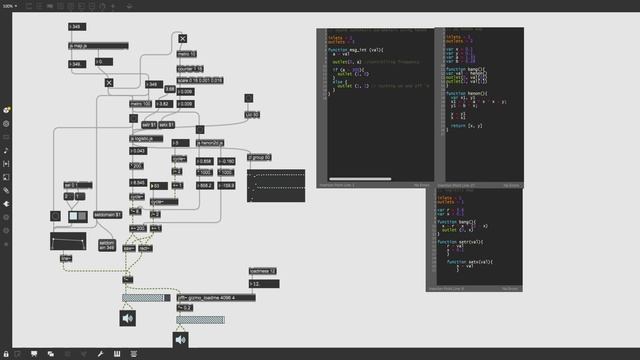The image size is (640, 360).
Task: Click the bang button above js henon2d.js
Action: (200, 129)
